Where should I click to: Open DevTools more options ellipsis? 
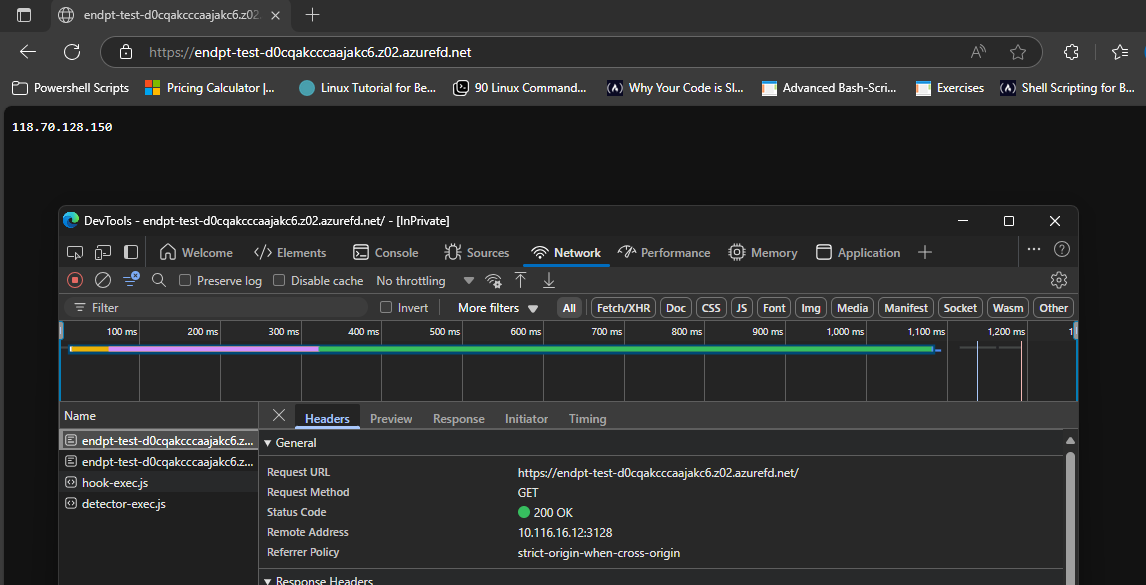tap(1033, 249)
